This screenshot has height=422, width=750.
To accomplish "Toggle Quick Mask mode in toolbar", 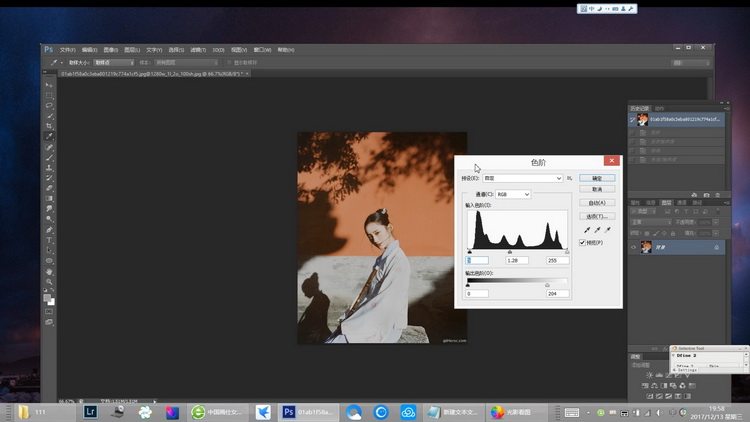I will 49,311.
